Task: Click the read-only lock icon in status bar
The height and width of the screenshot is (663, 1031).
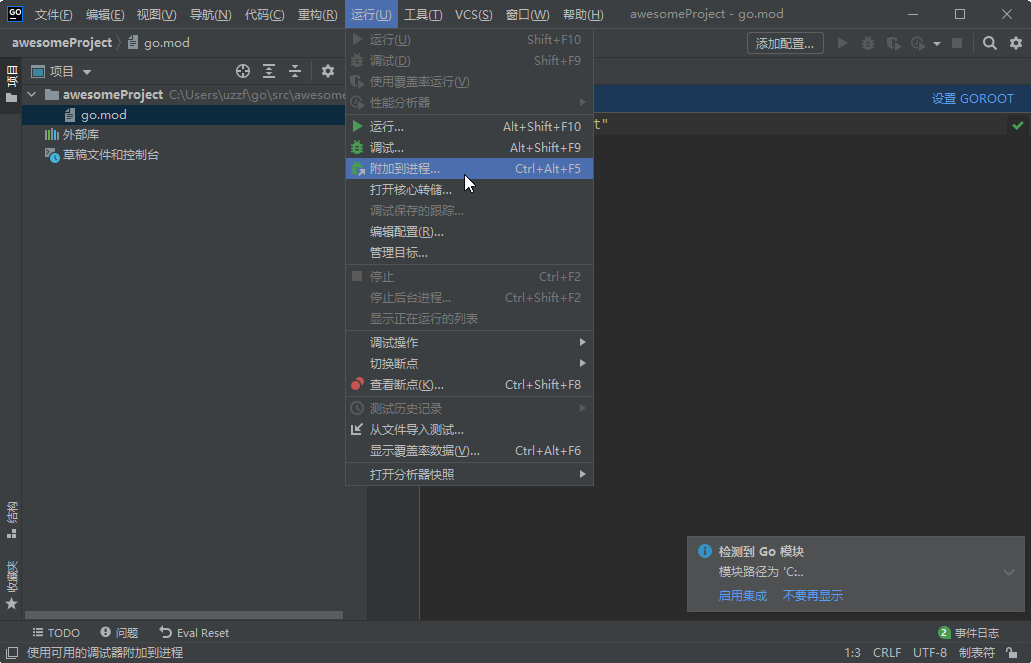Action: tap(1012, 652)
